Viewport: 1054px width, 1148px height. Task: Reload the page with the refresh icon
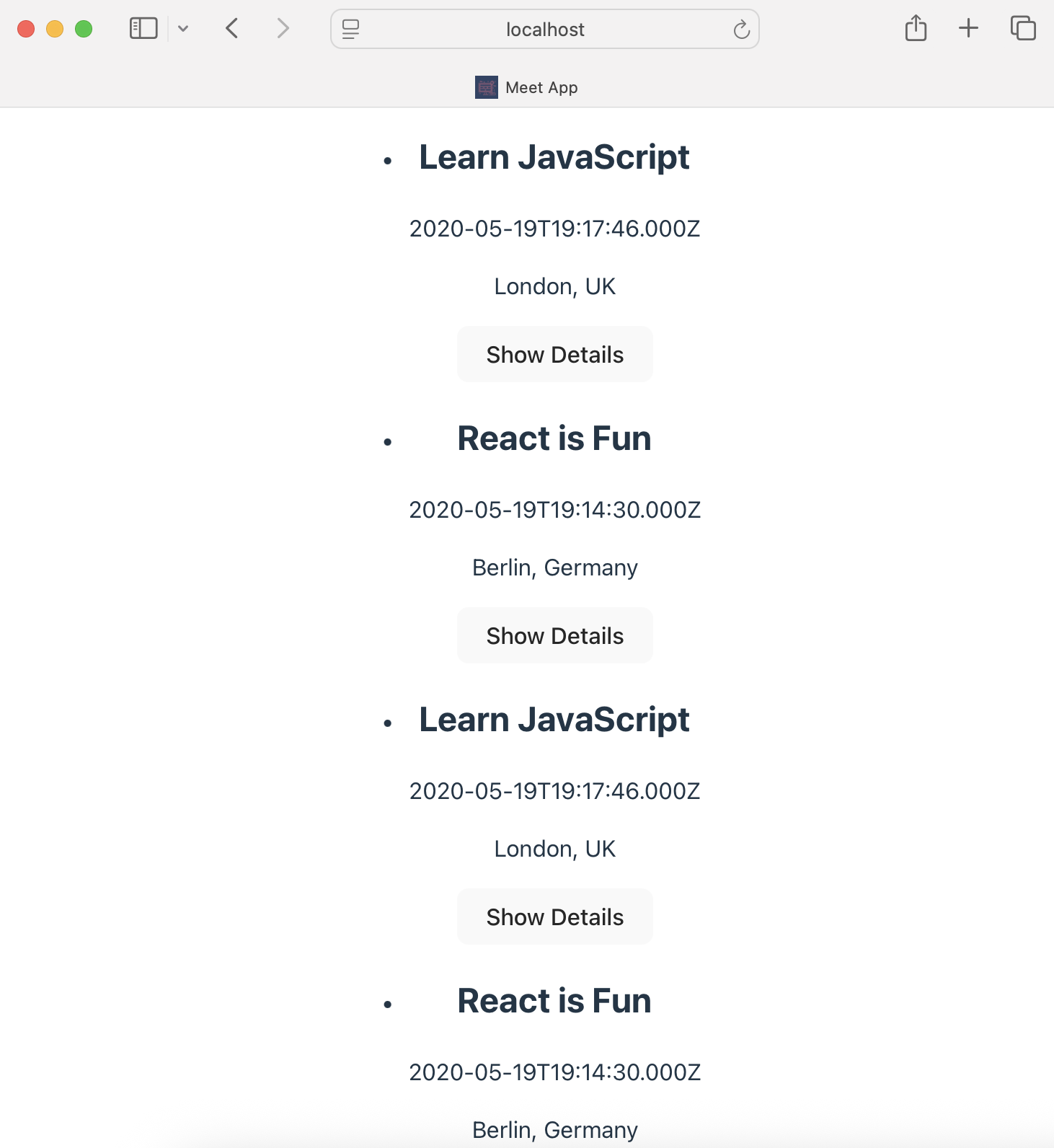point(741,30)
